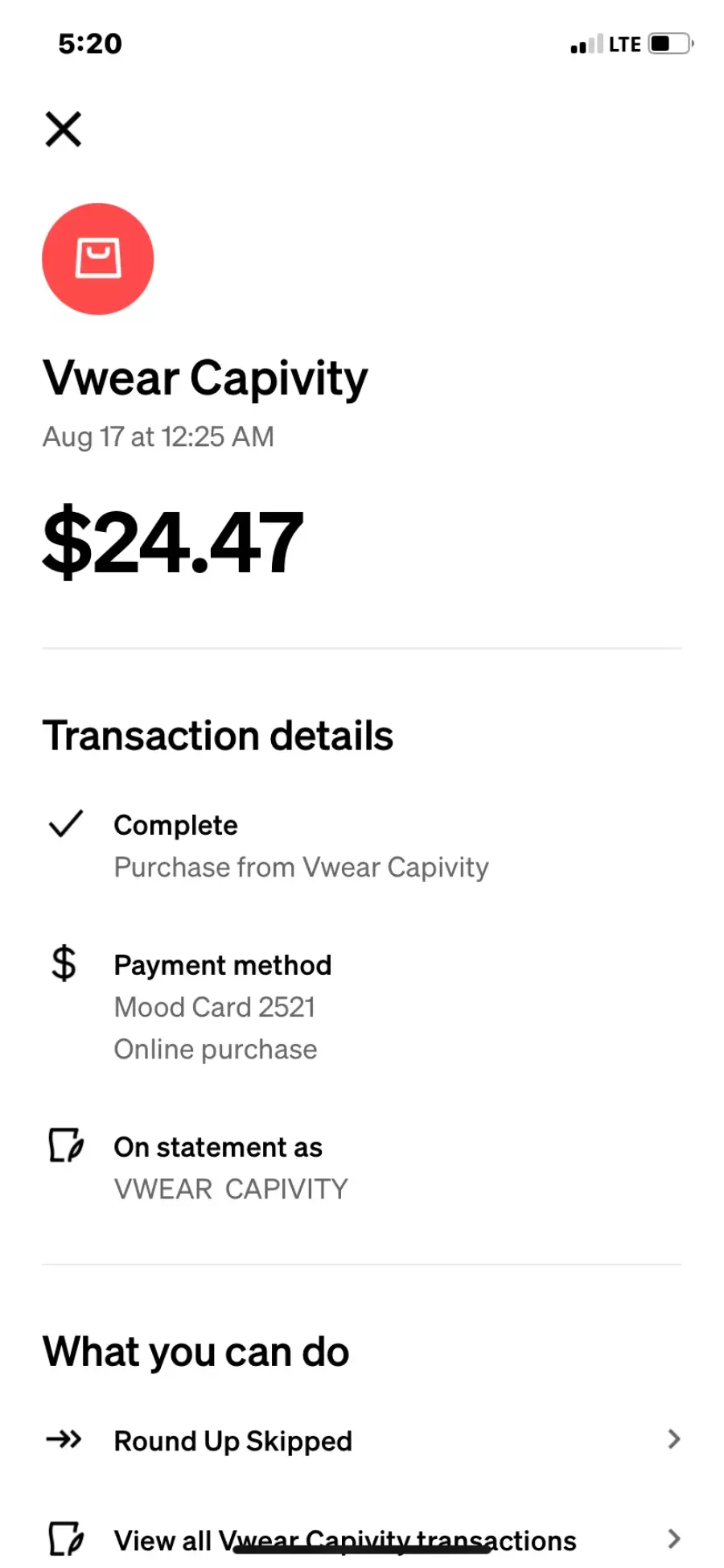This screenshot has width=724, height=1568.
Task: Tap the red shopping bag merchant icon
Action: [x=98, y=259]
